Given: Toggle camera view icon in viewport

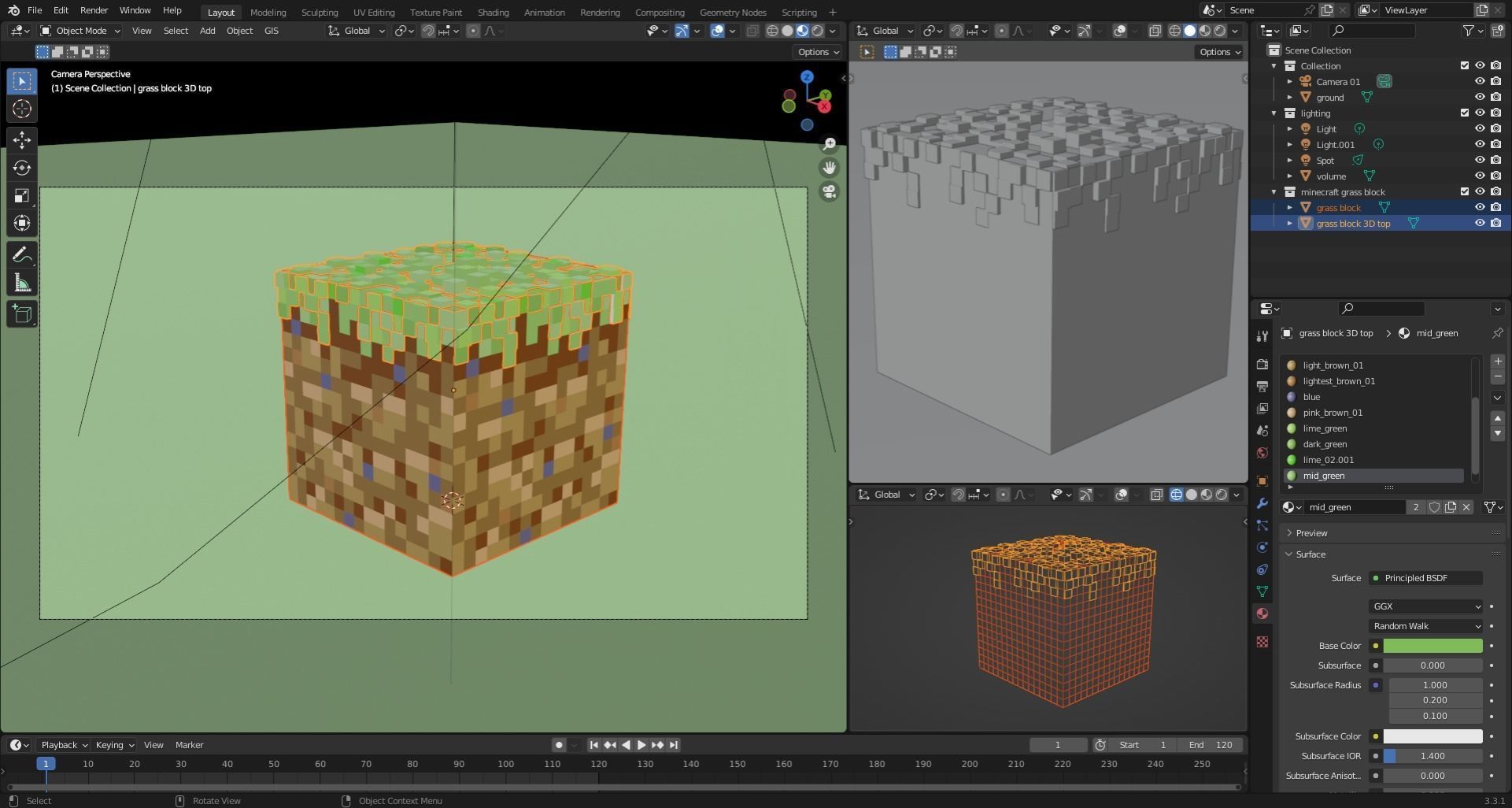Looking at the screenshot, I should (829, 191).
